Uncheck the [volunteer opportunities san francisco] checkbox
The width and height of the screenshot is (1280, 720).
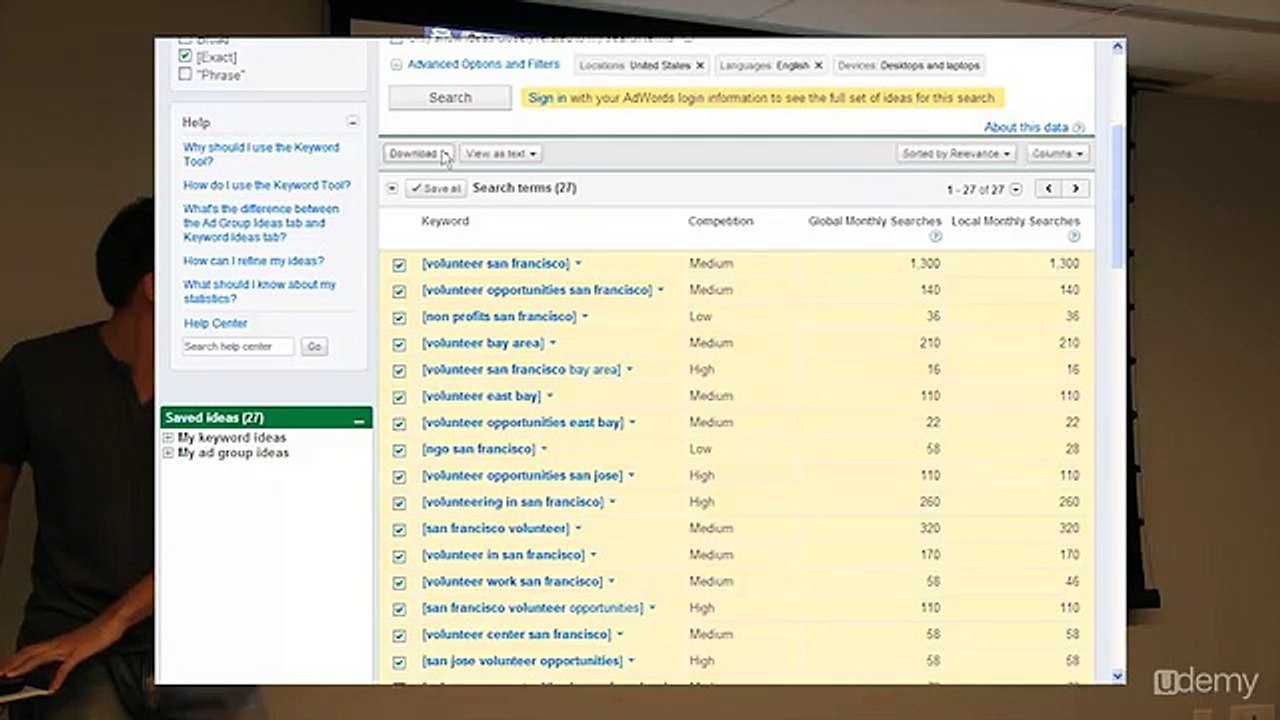[399, 291]
